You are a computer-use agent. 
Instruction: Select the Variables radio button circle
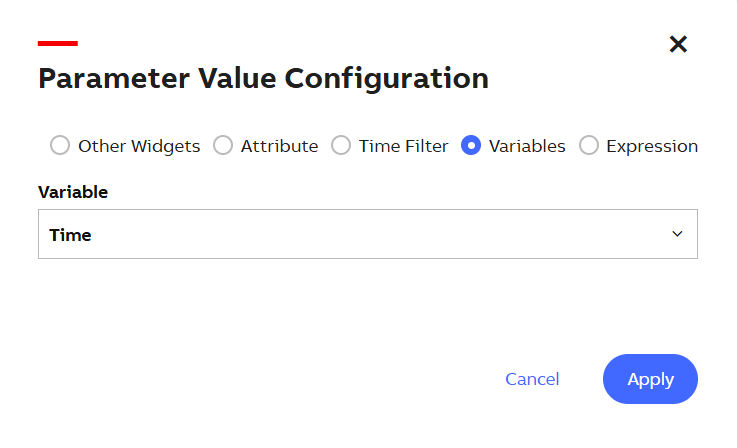point(471,146)
